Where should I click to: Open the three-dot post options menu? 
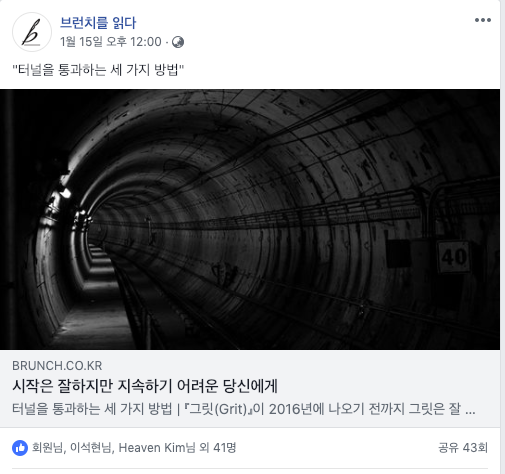pyautogui.click(x=483, y=20)
